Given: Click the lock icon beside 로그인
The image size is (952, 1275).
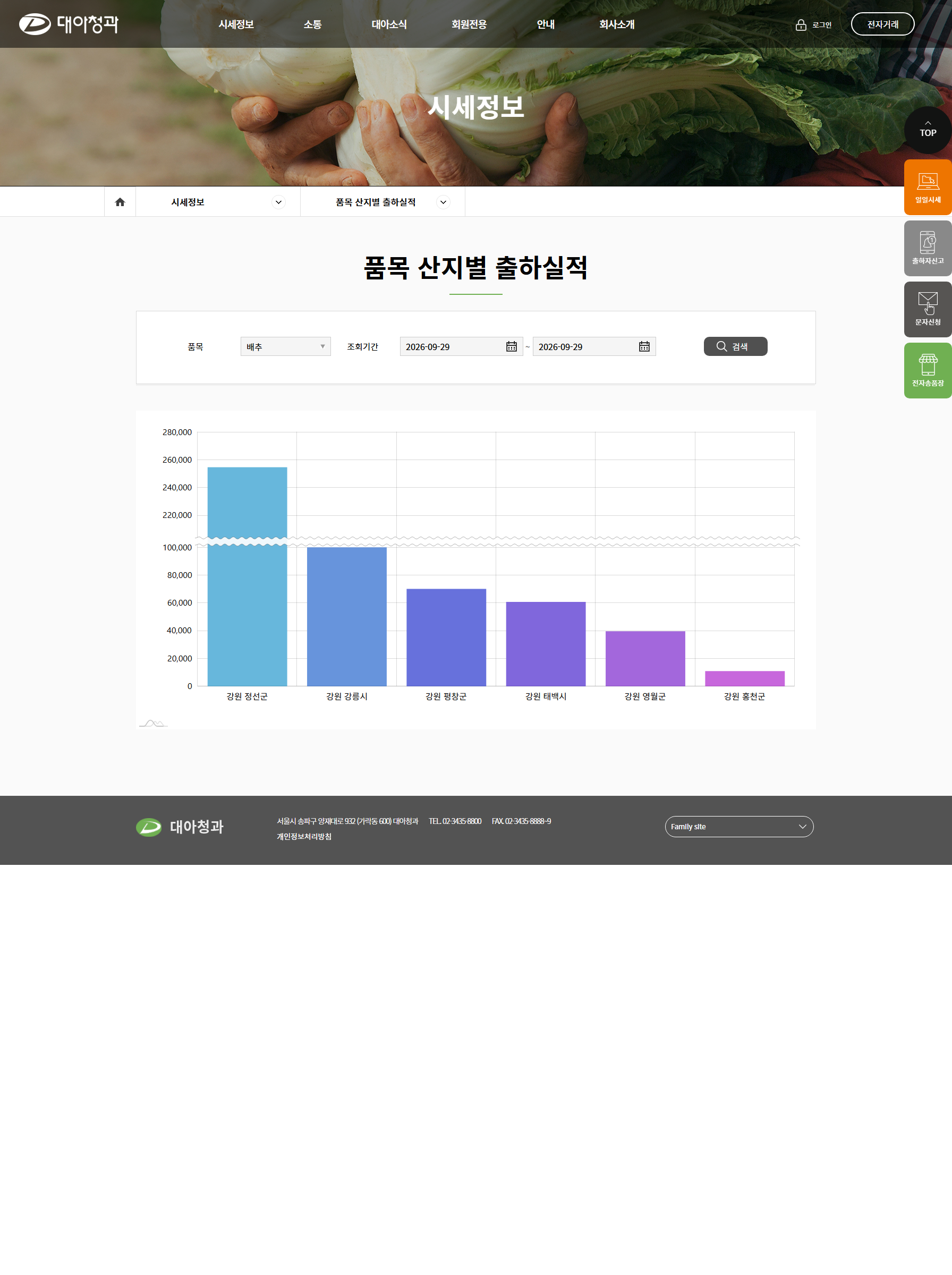Looking at the screenshot, I should (801, 25).
